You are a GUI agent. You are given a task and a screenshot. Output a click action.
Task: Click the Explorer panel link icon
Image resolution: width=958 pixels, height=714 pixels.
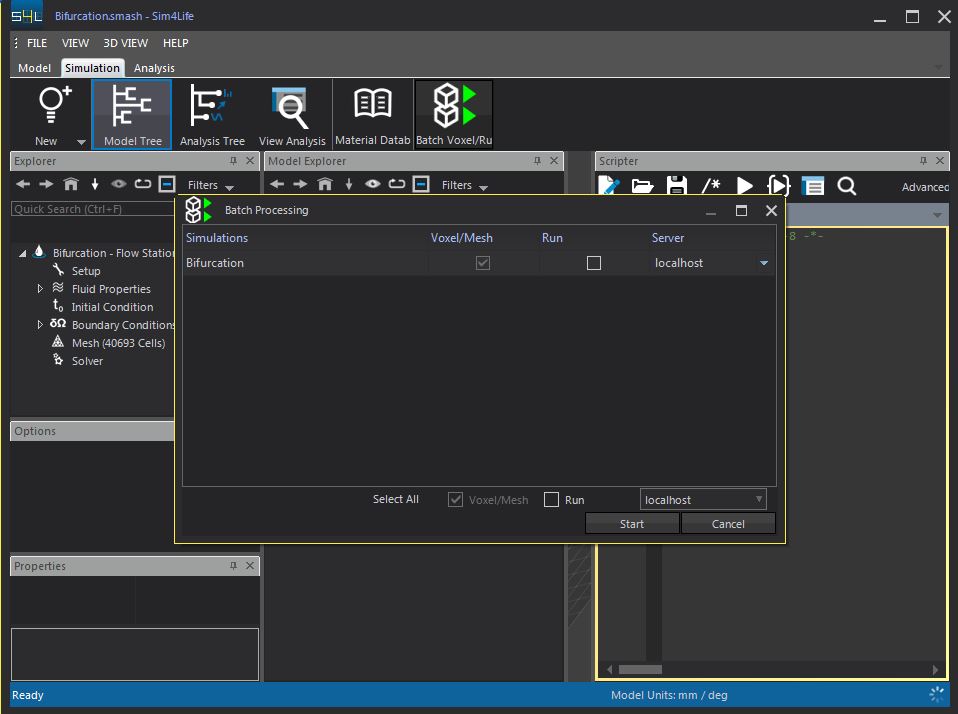tap(142, 184)
